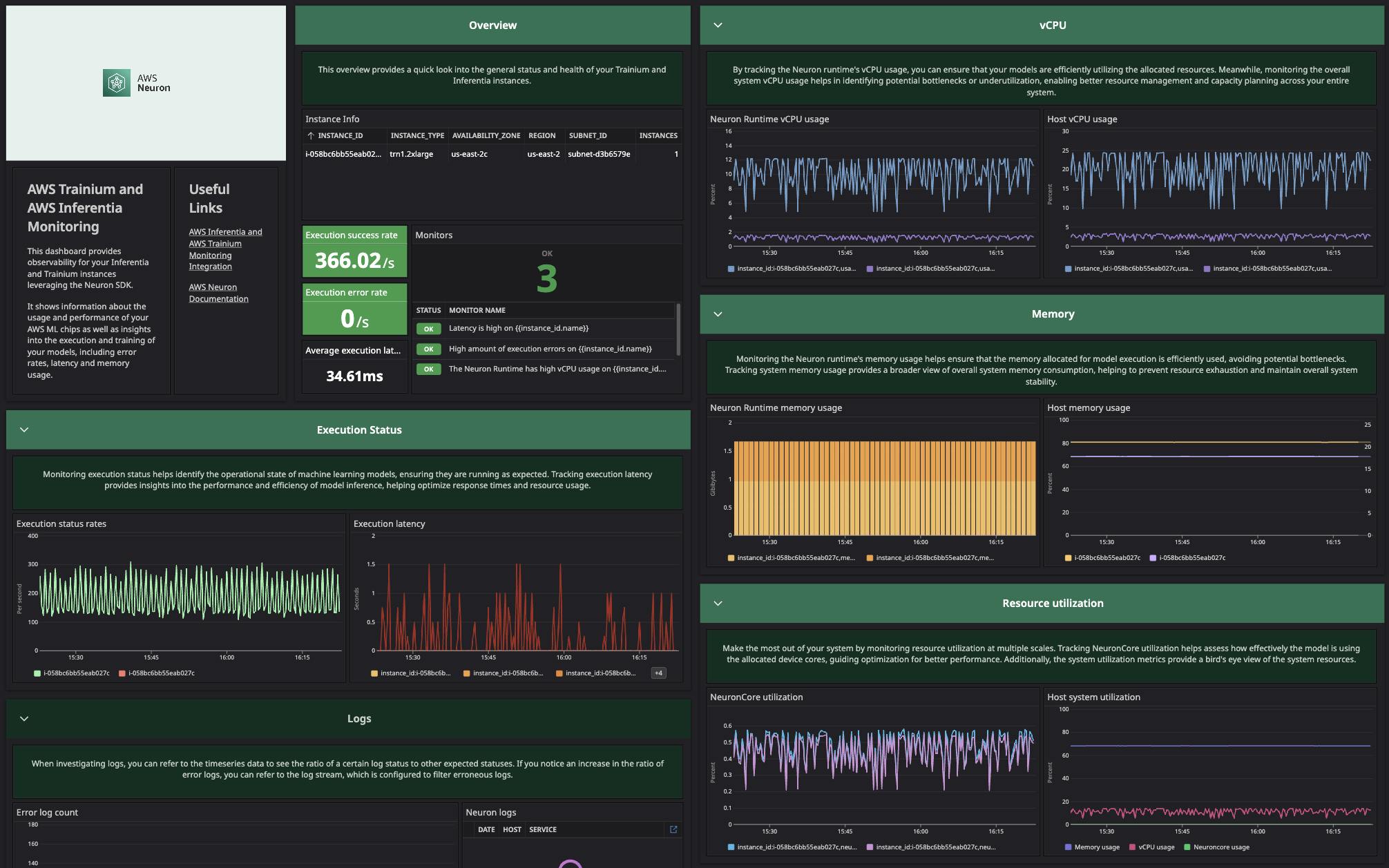Click the +4 more legend items badge
Screen dimensions: 1389x868
coord(658,673)
